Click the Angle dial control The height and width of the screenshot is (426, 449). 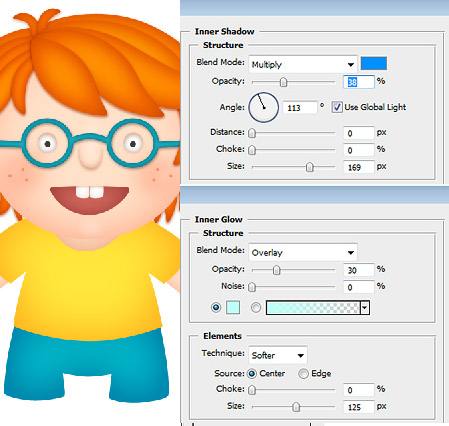(263, 107)
